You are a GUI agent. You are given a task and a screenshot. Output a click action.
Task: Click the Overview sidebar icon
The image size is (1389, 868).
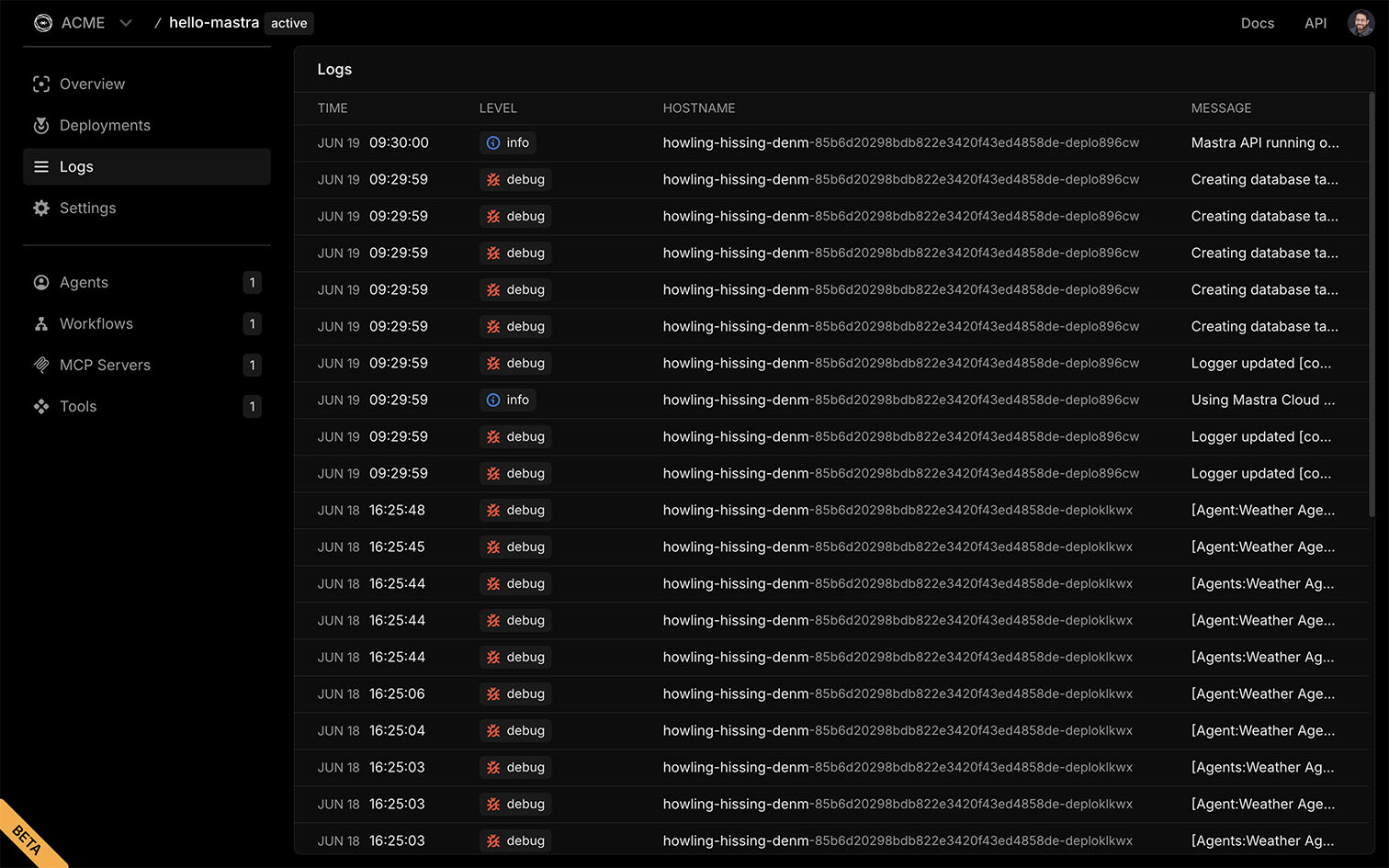(x=41, y=85)
